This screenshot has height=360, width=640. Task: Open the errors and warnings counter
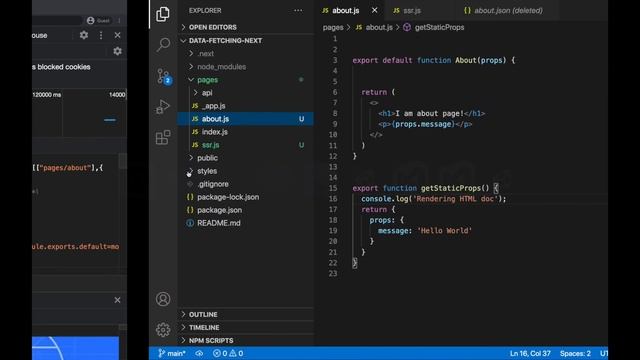[228, 353]
